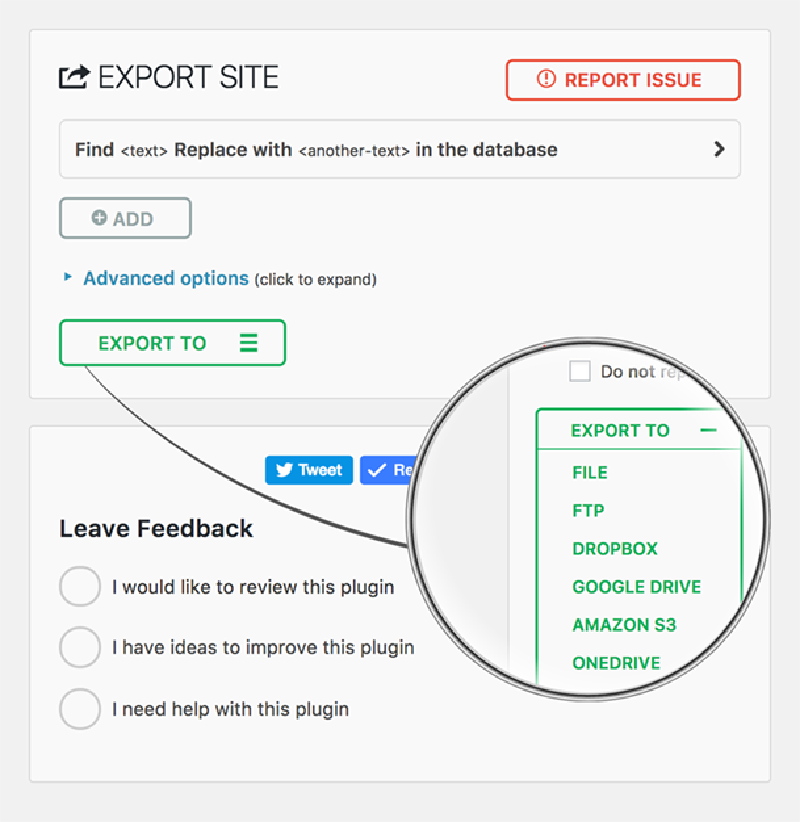Image resolution: width=800 pixels, height=822 pixels.
Task: Choose DROPBOX from export menu
Action: click(x=615, y=549)
